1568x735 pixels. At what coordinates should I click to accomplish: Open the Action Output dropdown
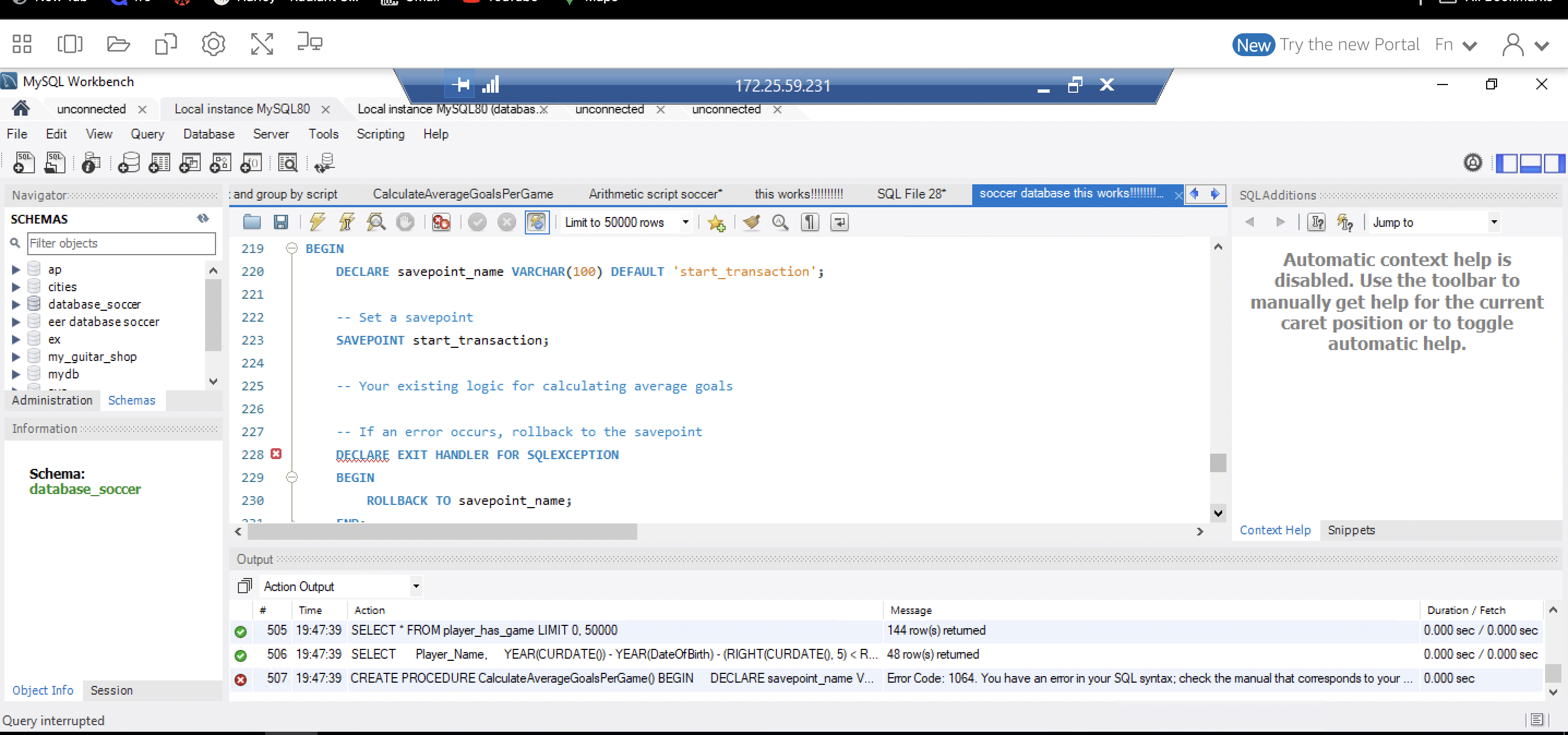[416, 586]
